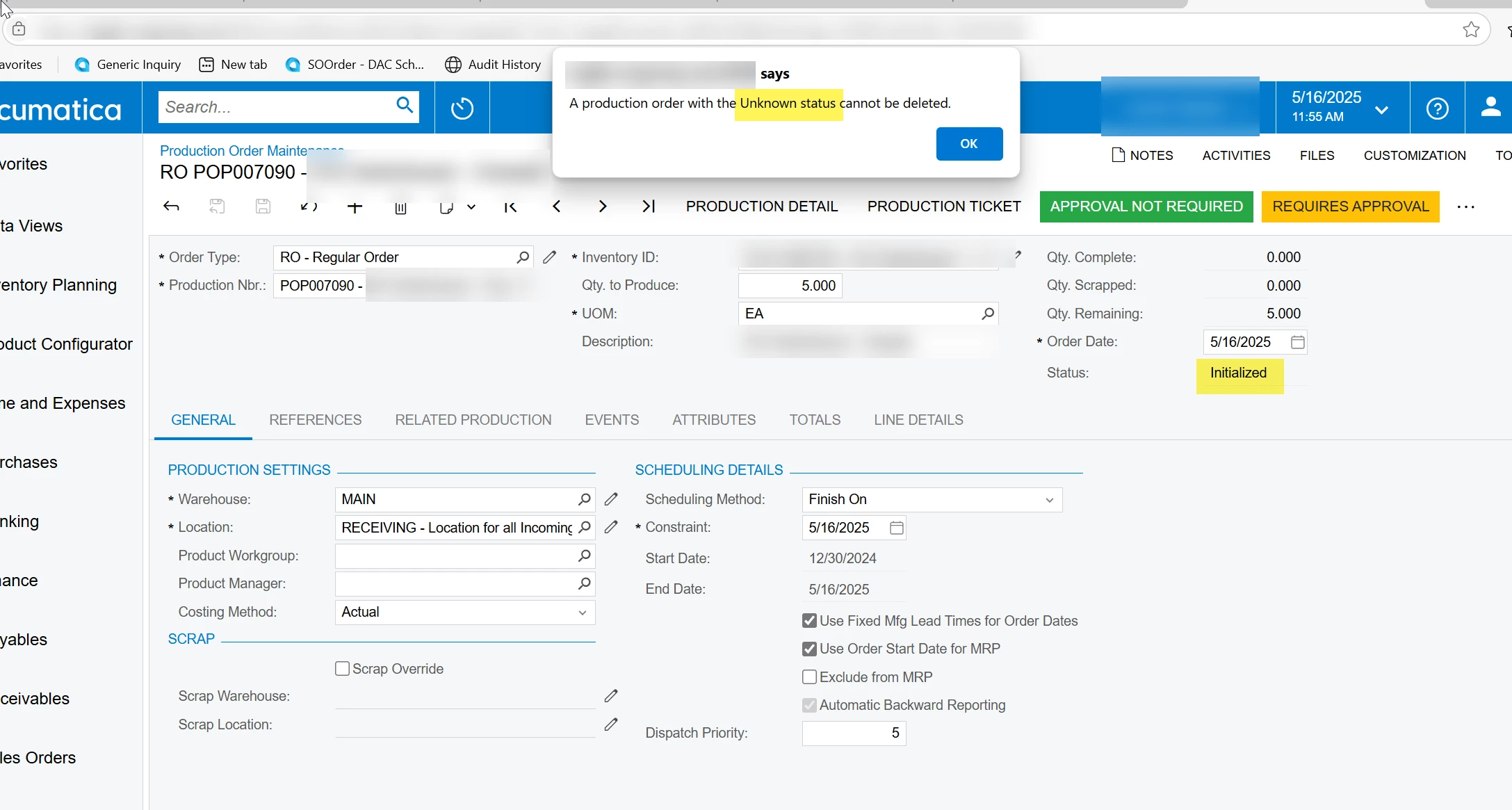Expand Costing Method dropdown

pos(464,613)
